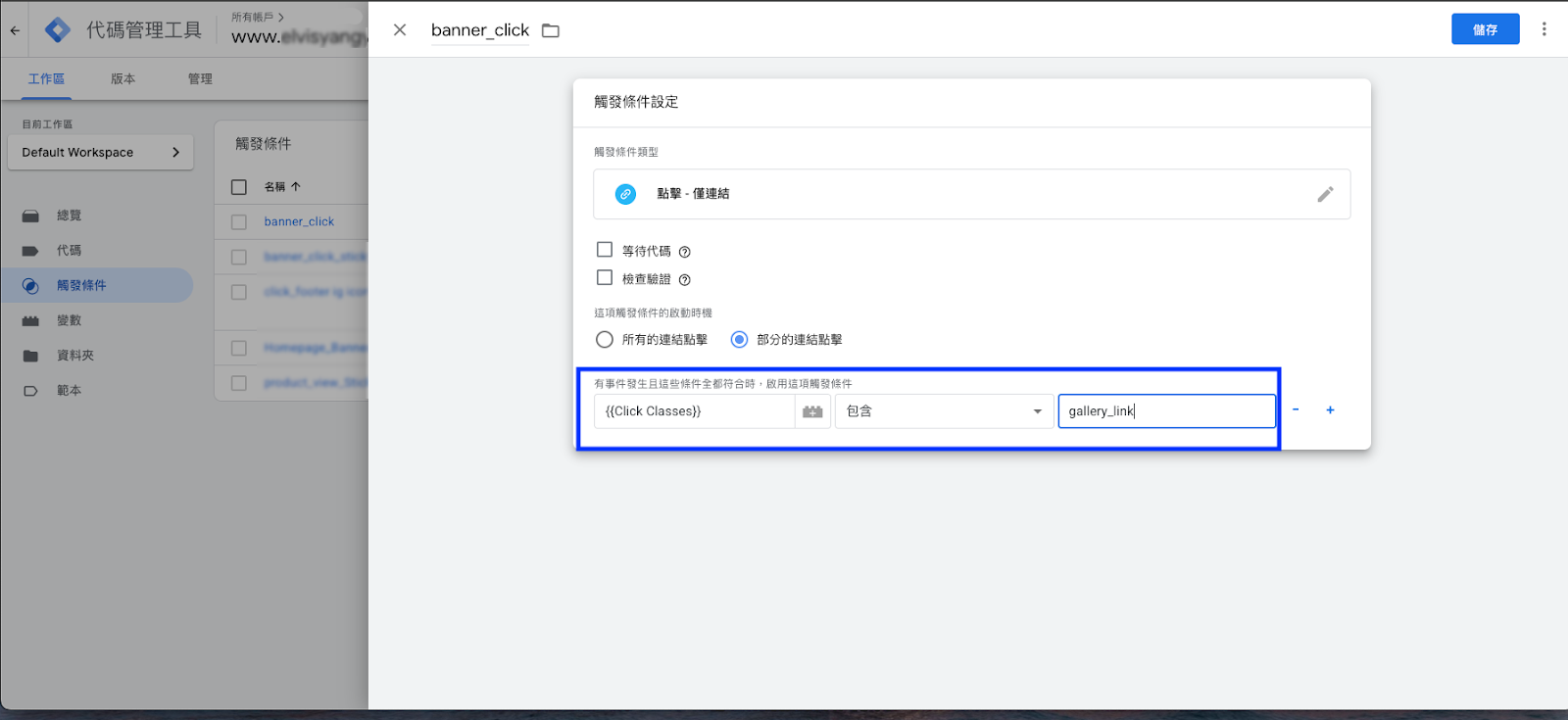This screenshot has width=1568, height=720.
Task: Click the 名稱 column header
Action: pyautogui.click(x=274, y=187)
